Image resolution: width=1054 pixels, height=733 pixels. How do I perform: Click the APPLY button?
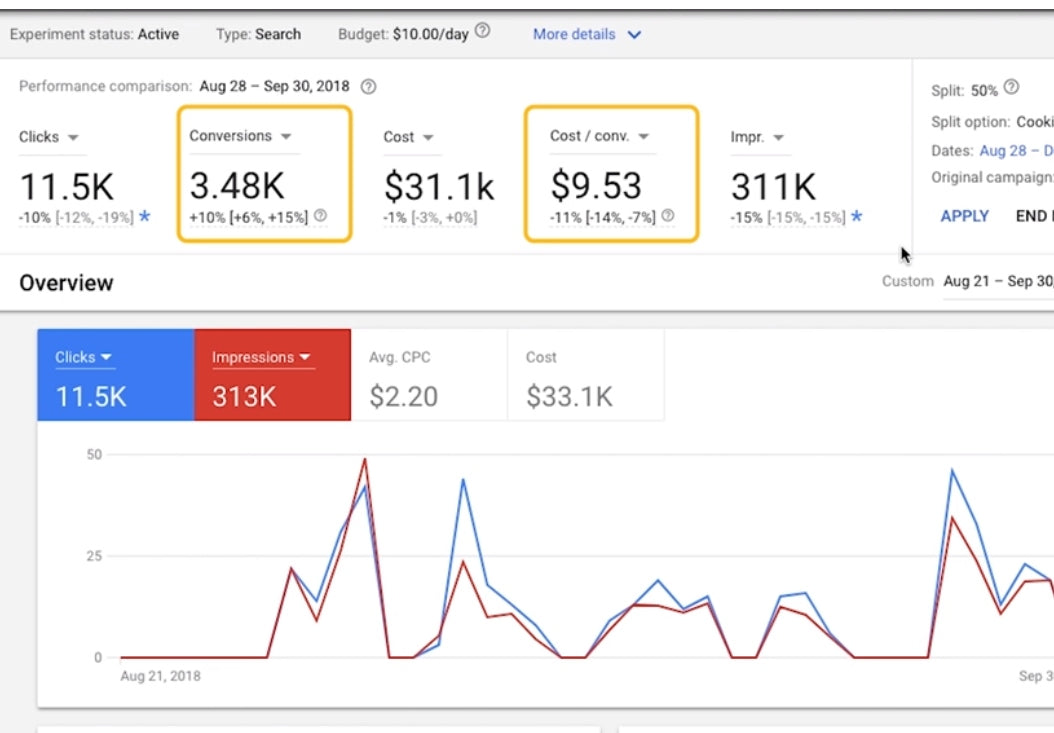click(x=965, y=216)
